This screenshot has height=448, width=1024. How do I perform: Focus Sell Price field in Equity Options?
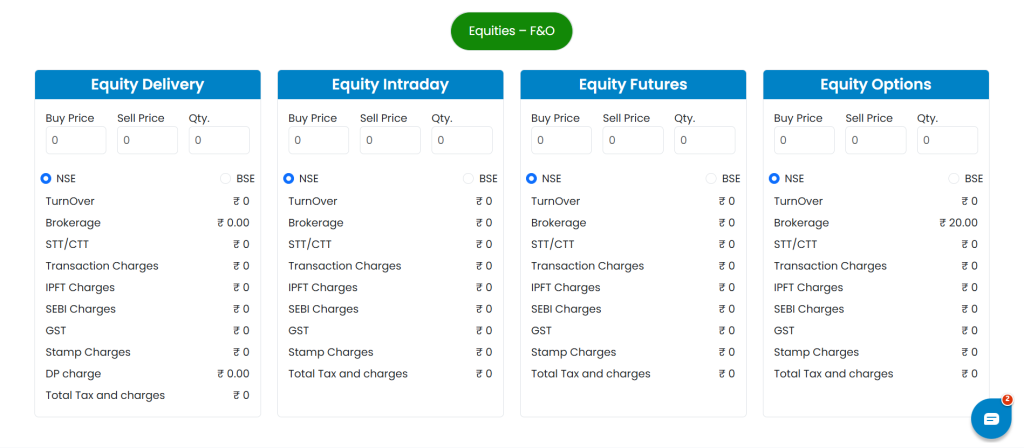pyautogui.click(x=876, y=140)
